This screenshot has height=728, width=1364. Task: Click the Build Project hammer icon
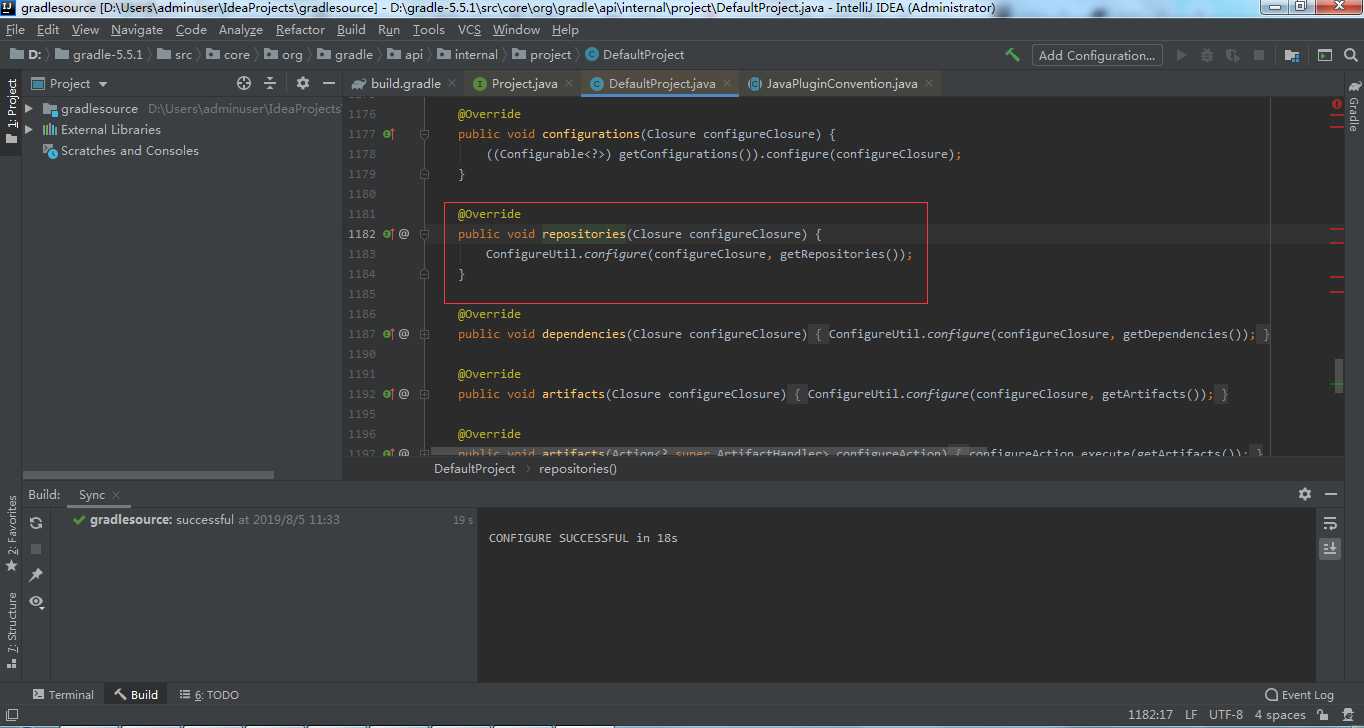pyautogui.click(x=1012, y=55)
